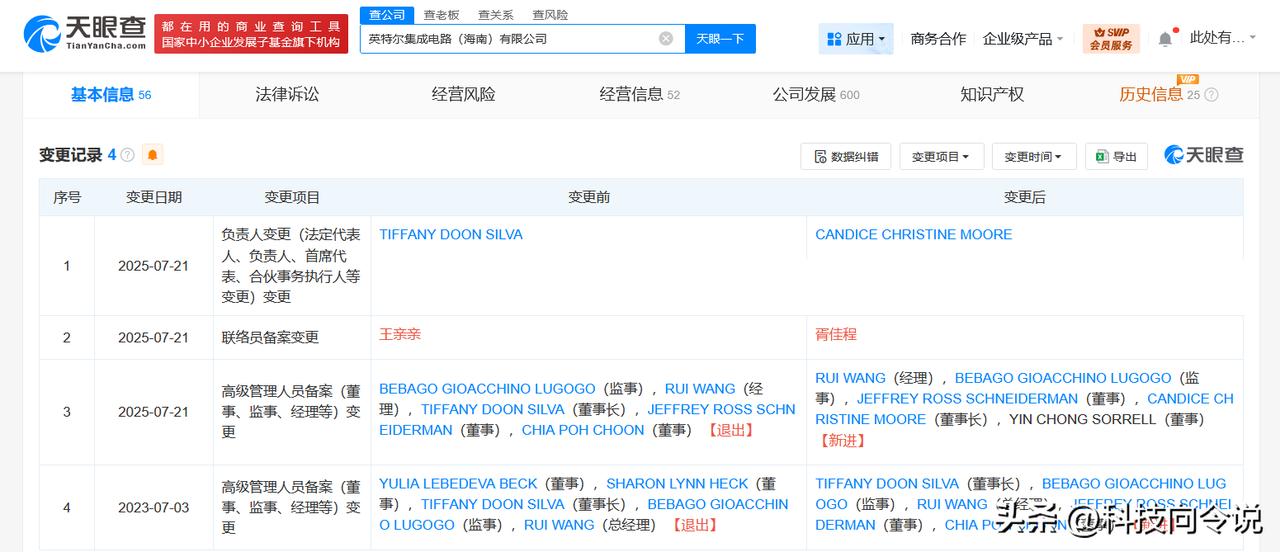Clear the search box with X icon
The image size is (1280, 552).
click(666, 38)
